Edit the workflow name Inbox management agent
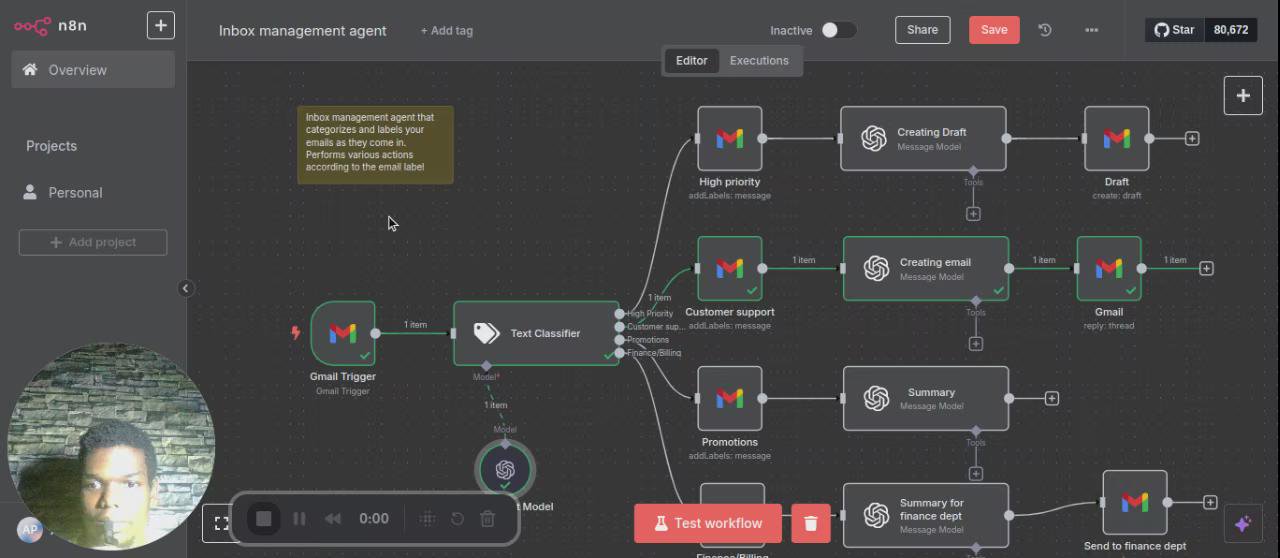The height and width of the screenshot is (558, 1280). click(x=302, y=30)
